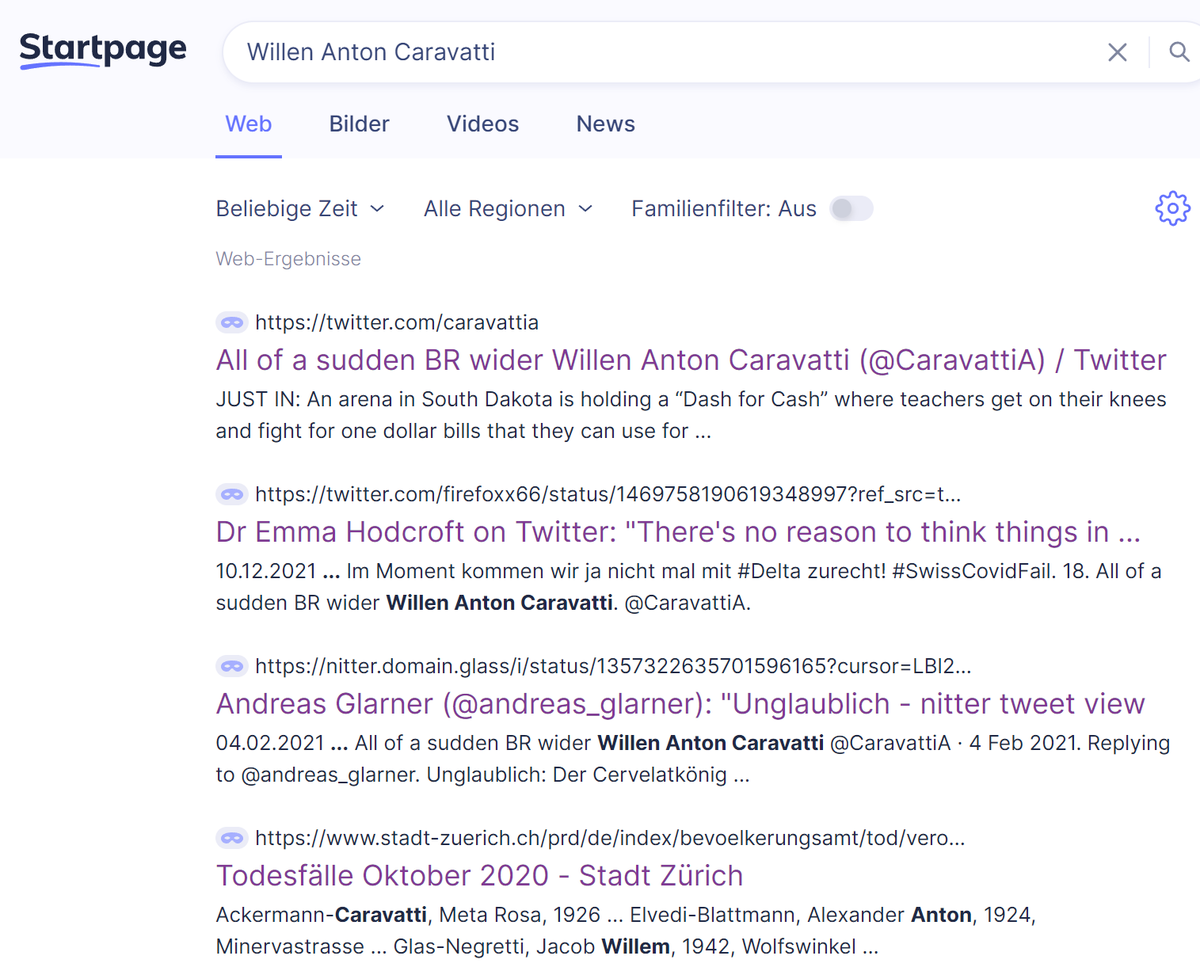This screenshot has height=971, width=1200.
Task: Click anonymous view mask icon for nitter.domain.glass result
Action: [x=232, y=666]
